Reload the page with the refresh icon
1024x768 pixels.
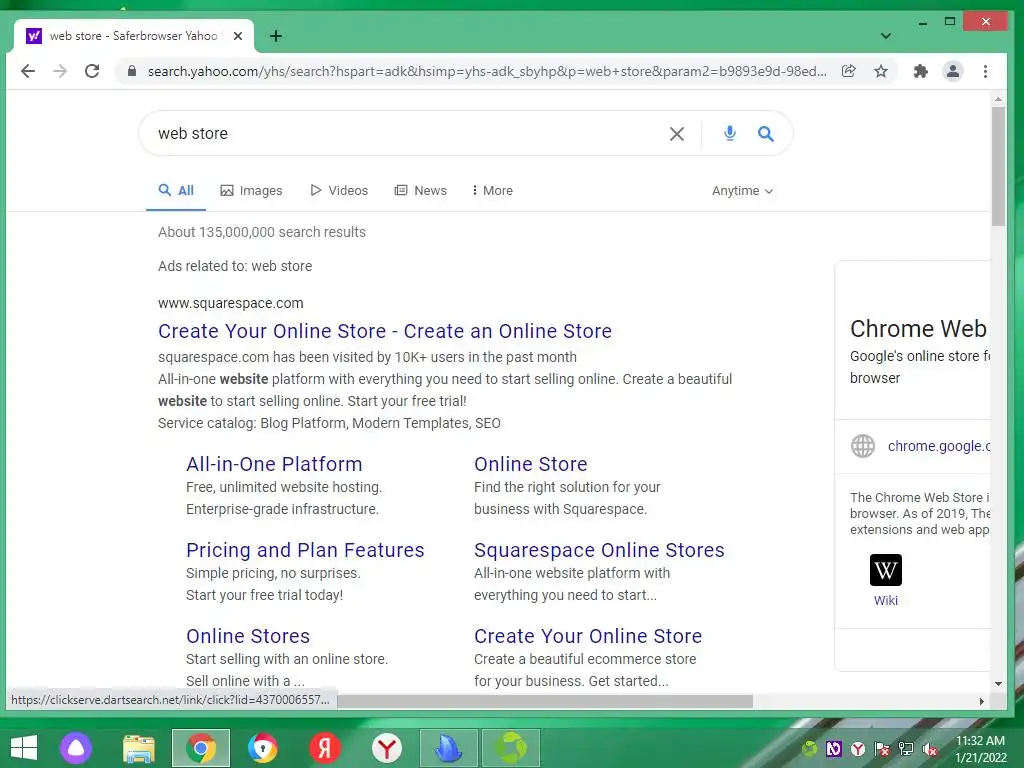point(92,71)
